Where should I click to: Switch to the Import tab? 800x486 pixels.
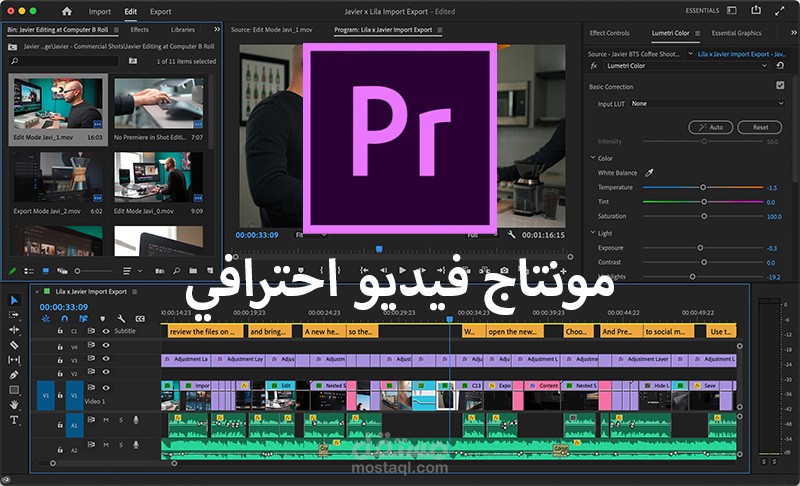[x=99, y=11]
